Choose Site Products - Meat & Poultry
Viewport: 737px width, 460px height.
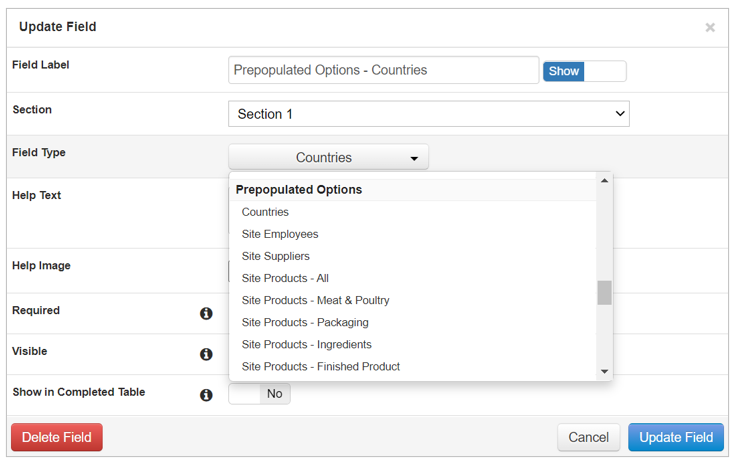click(x=315, y=300)
